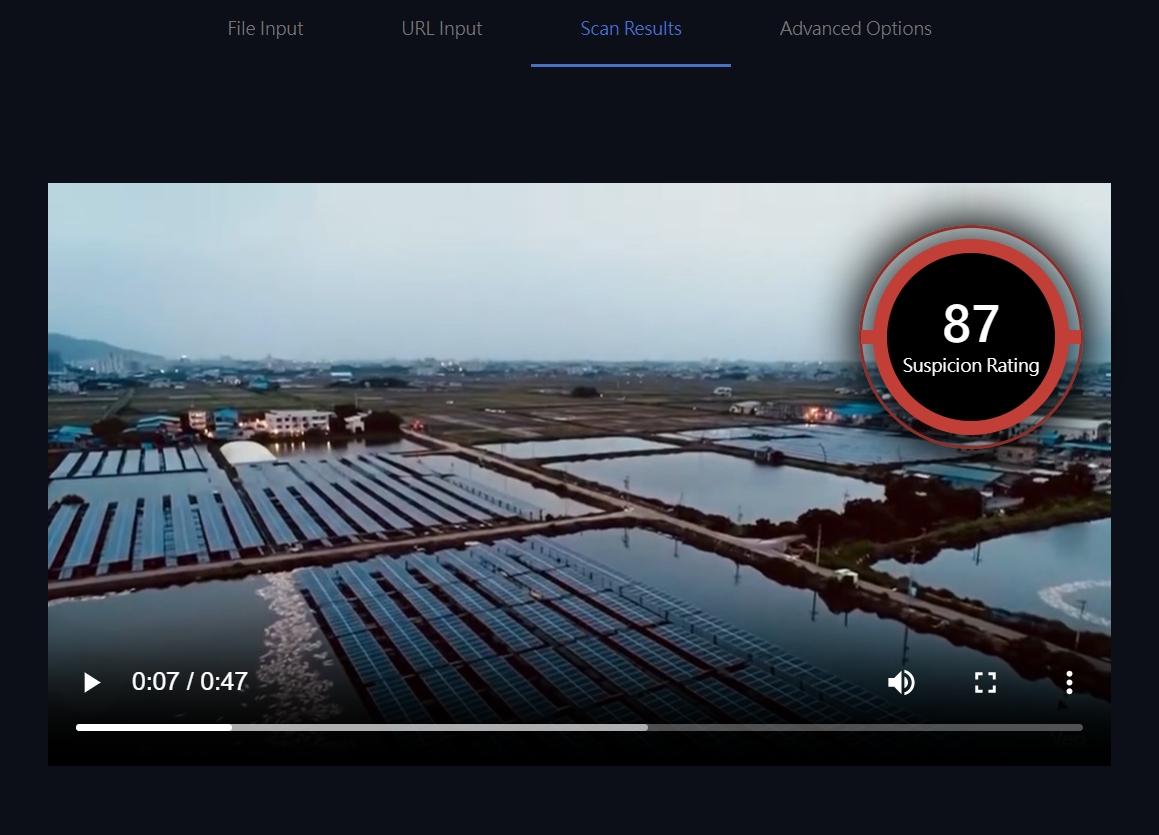This screenshot has height=835, width=1159.
Task: Click the 0:07 / 0:47 time display
Action: (x=190, y=682)
